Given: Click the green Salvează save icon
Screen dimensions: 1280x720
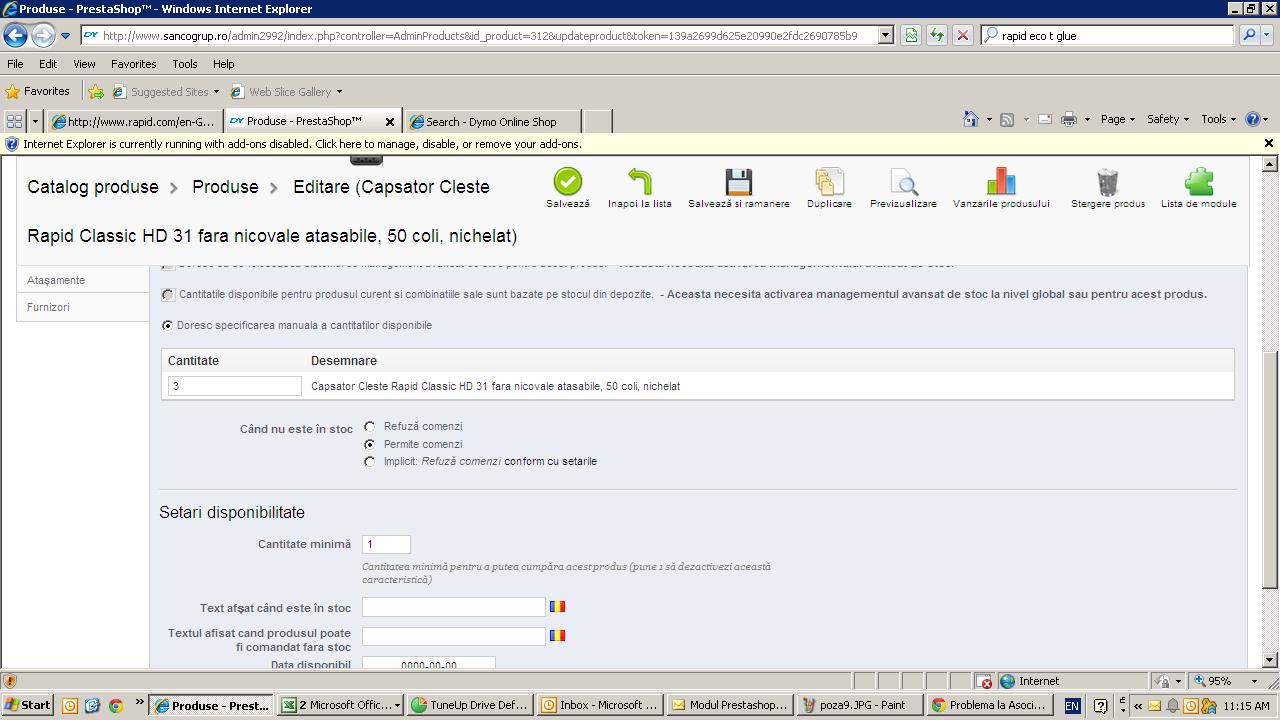Looking at the screenshot, I should tap(567, 181).
